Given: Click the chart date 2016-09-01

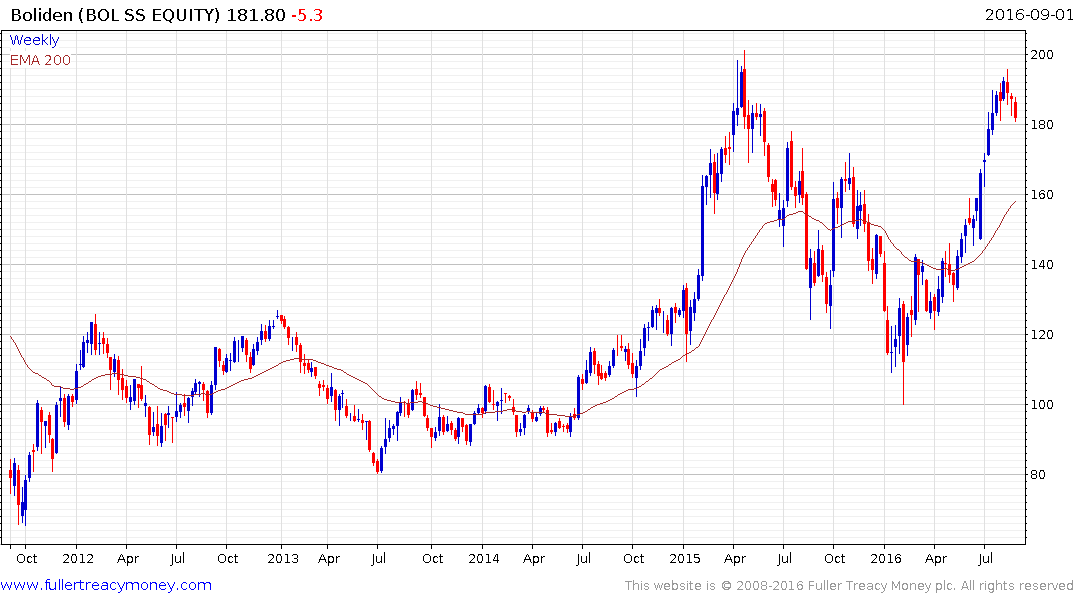Looking at the screenshot, I should click(x=1029, y=14).
